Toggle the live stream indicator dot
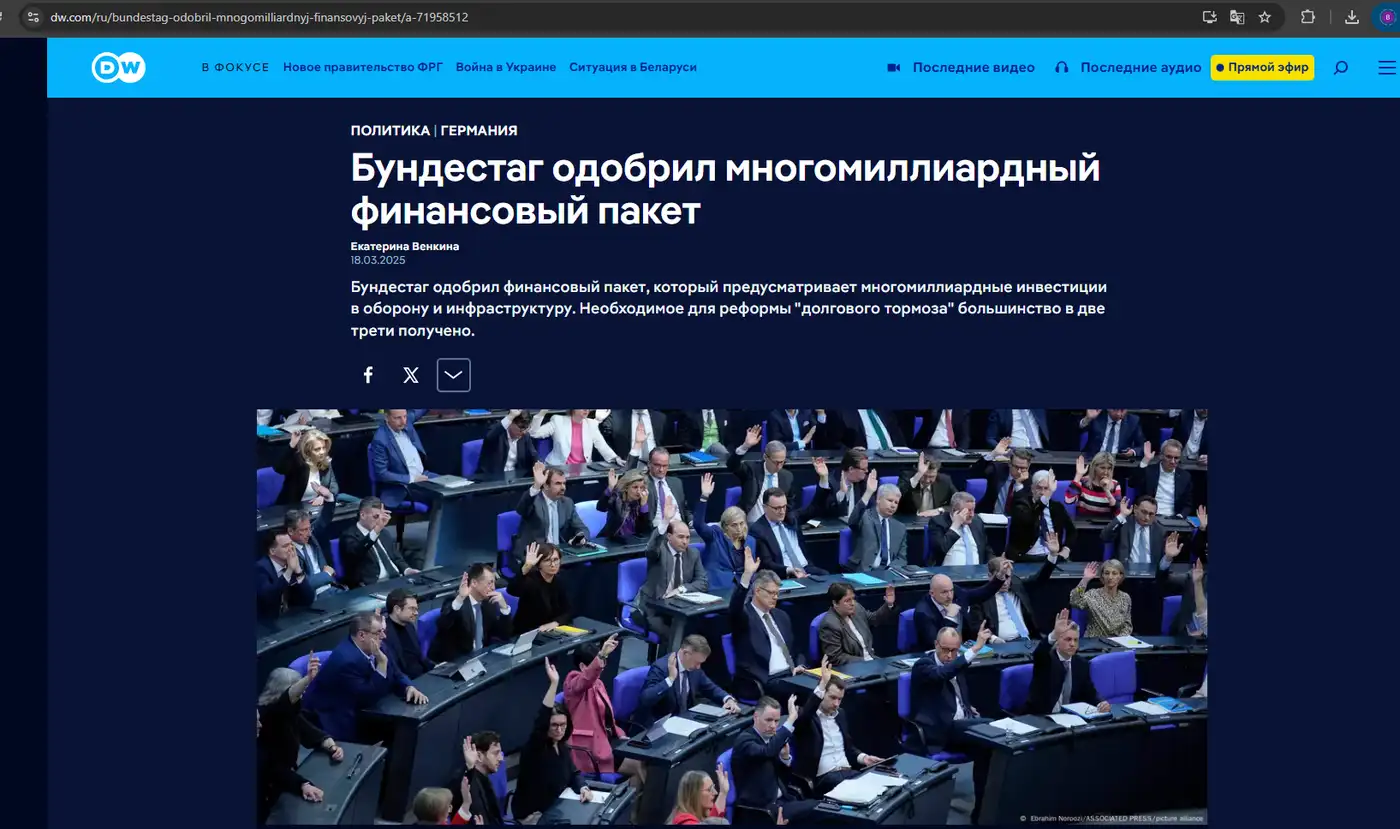The image size is (1400, 829). (x=1222, y=67)
